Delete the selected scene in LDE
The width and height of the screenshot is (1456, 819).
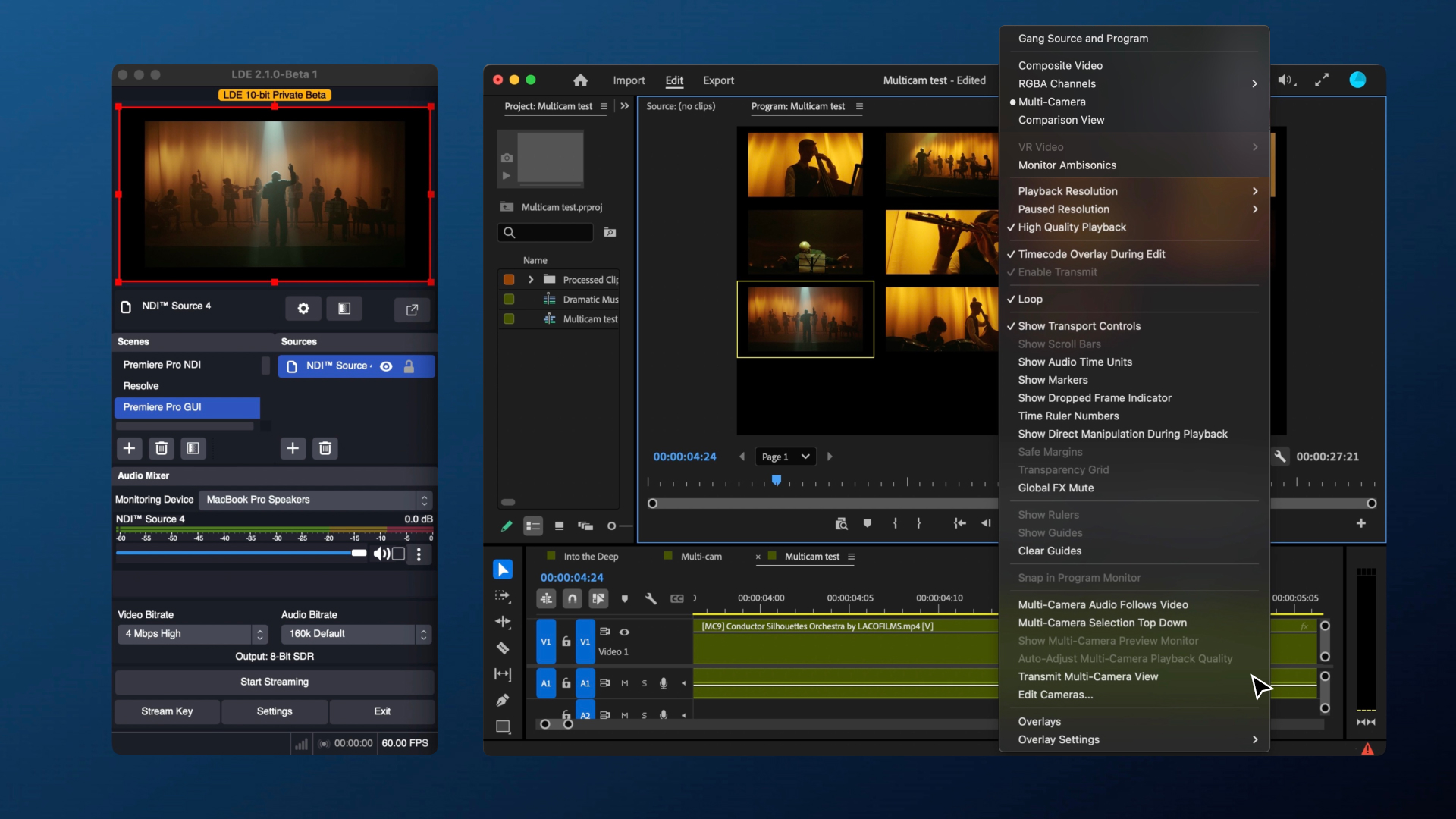[x=162, y=448]
